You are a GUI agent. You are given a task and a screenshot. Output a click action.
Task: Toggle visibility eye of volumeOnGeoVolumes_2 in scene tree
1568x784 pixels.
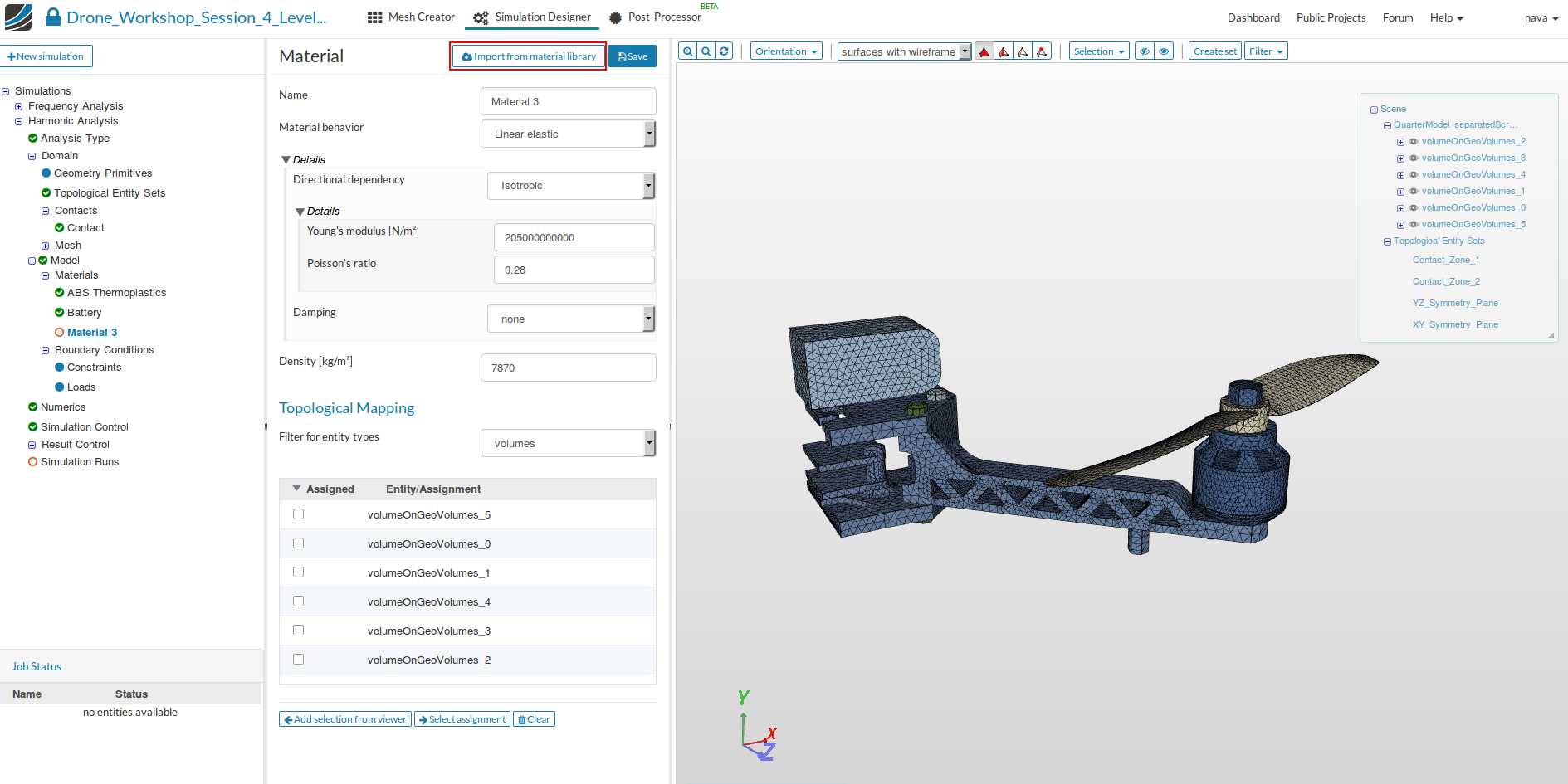click(1414, 142)
